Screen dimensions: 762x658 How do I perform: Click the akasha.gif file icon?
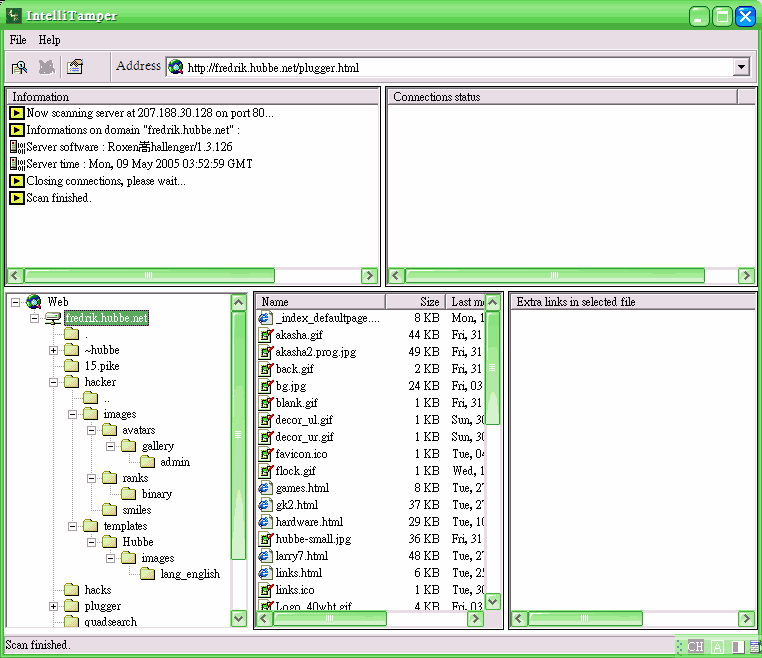pyautogui.click(x=265, y=335)
